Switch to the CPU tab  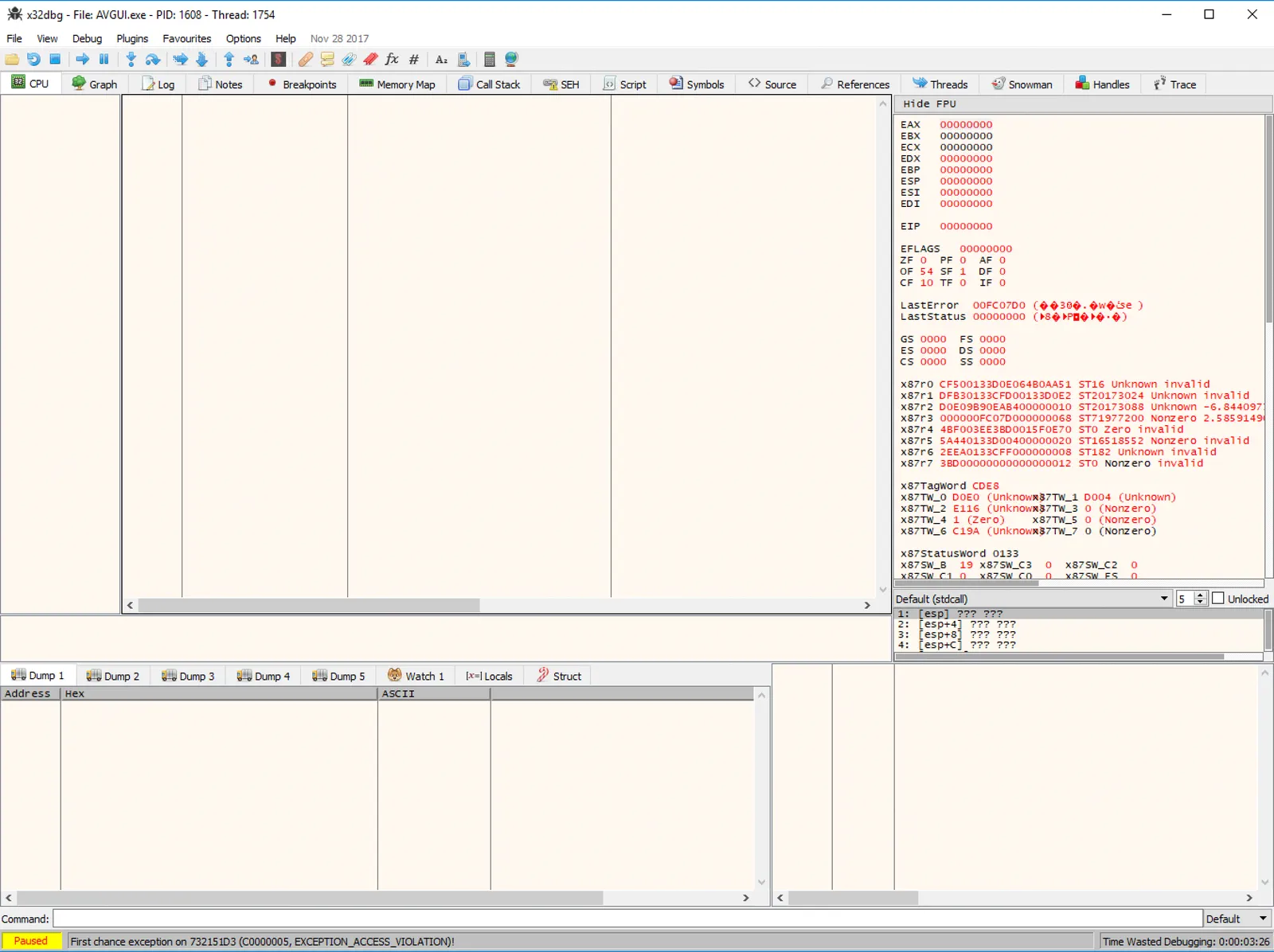[30, 83]
